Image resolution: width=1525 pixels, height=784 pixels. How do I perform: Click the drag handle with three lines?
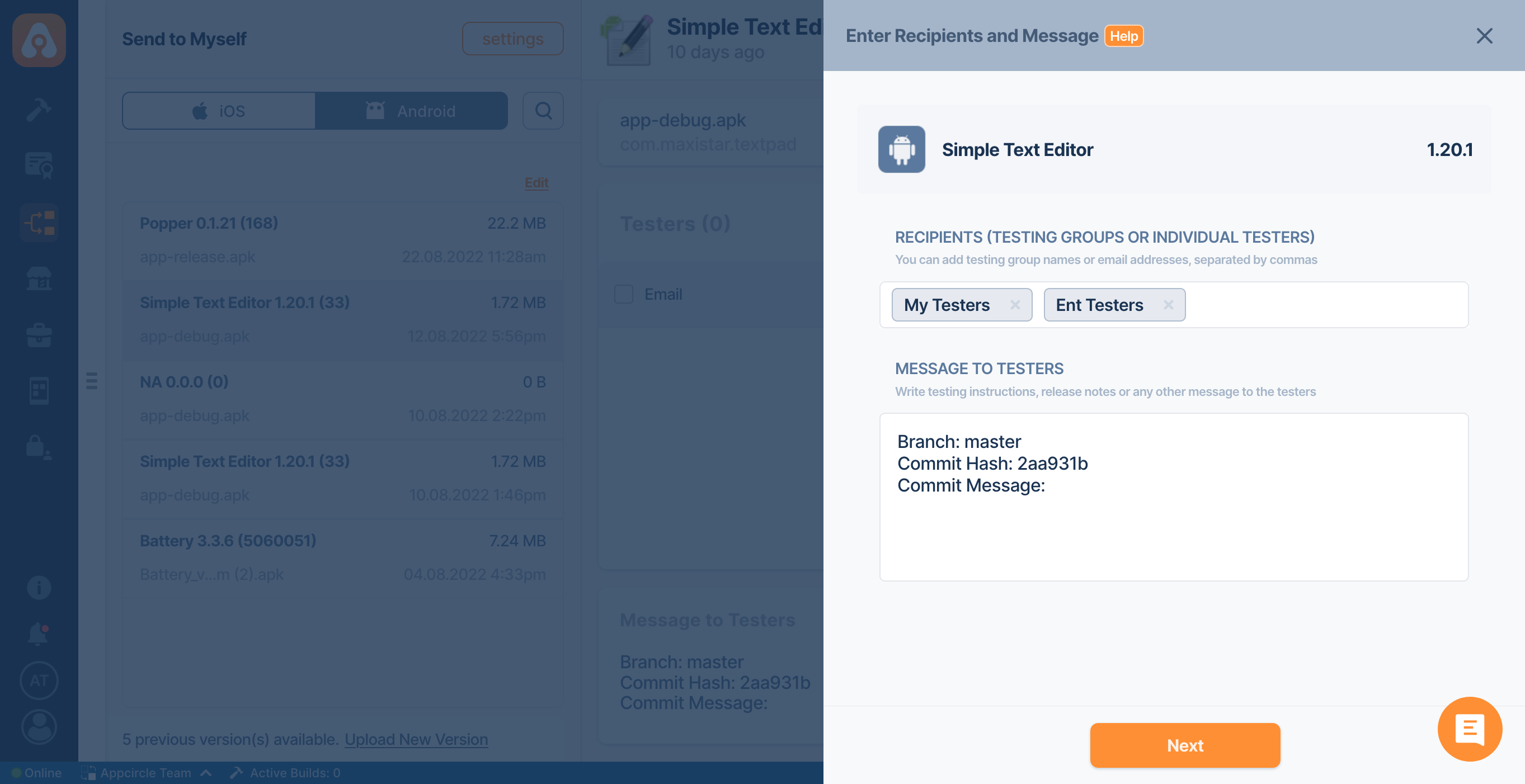pyautogui.click(x=92, y=380)
